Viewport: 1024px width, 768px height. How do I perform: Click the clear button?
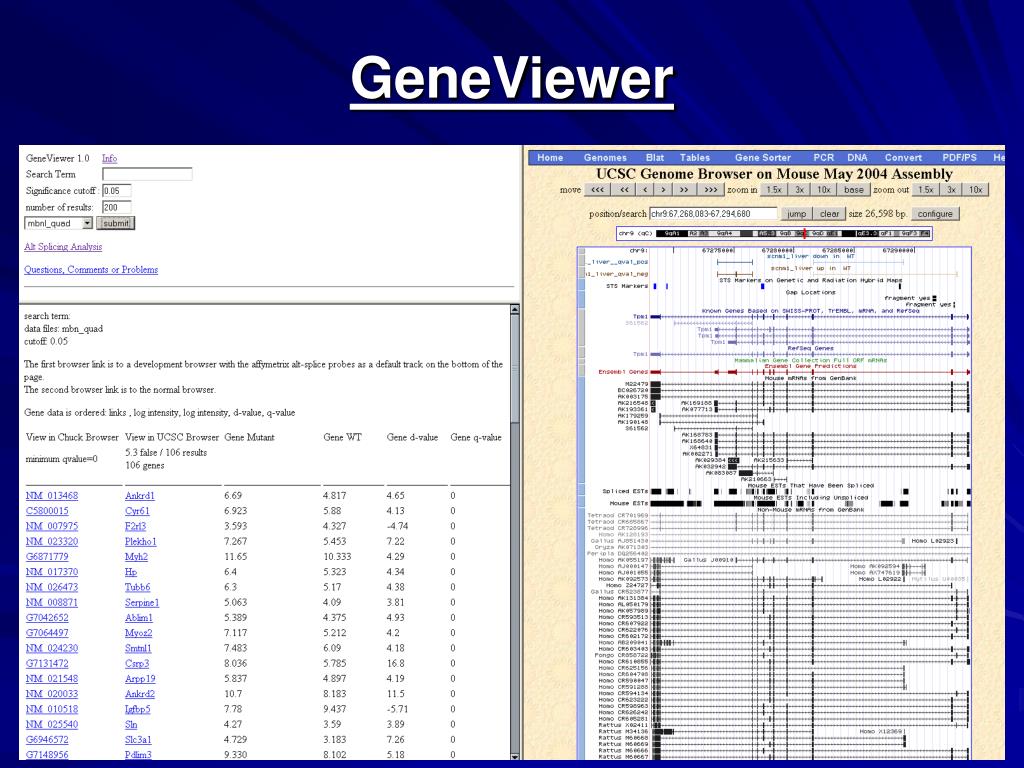[x=829, y=214]
